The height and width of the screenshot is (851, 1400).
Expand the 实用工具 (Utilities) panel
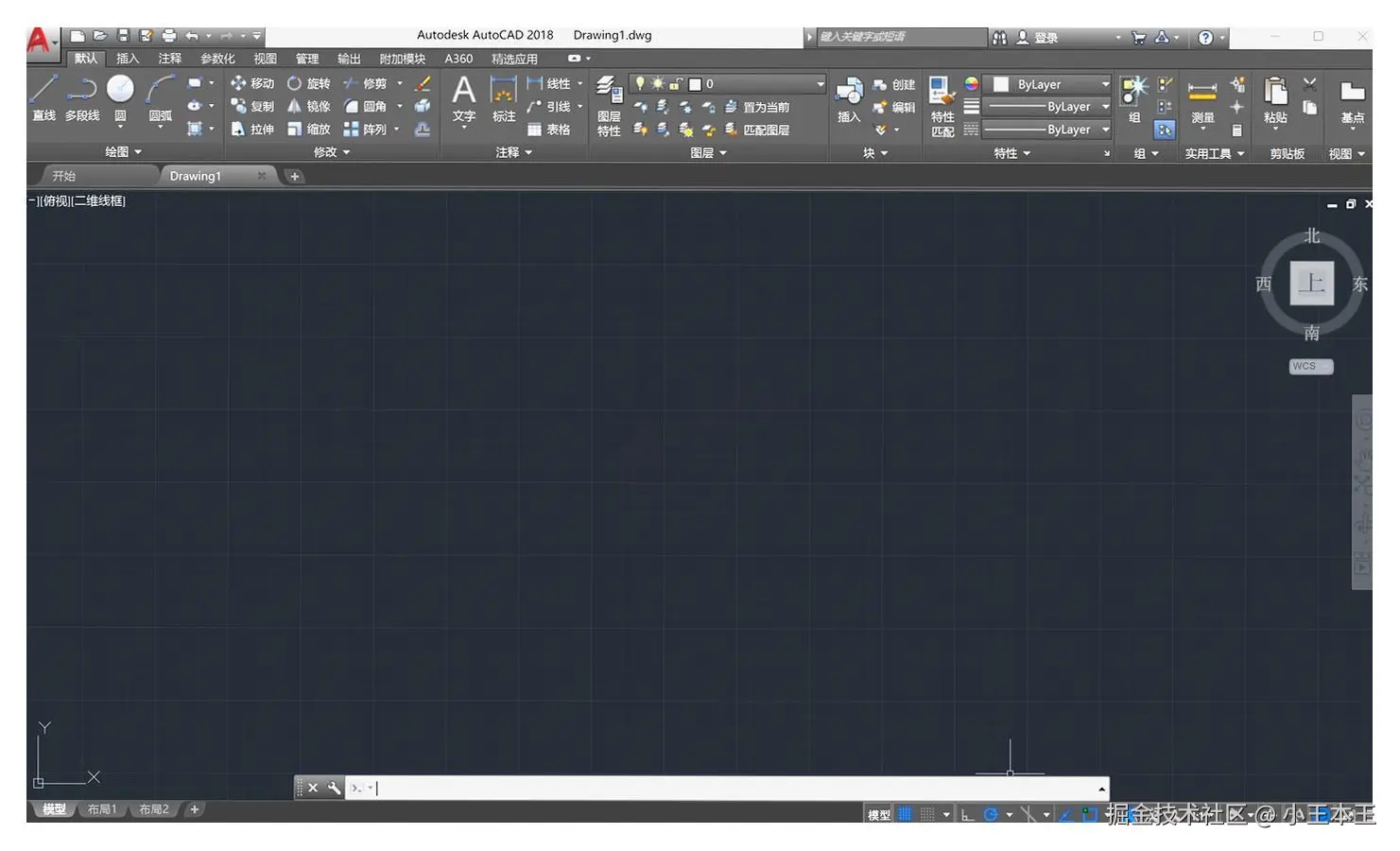coord(1215,153)
